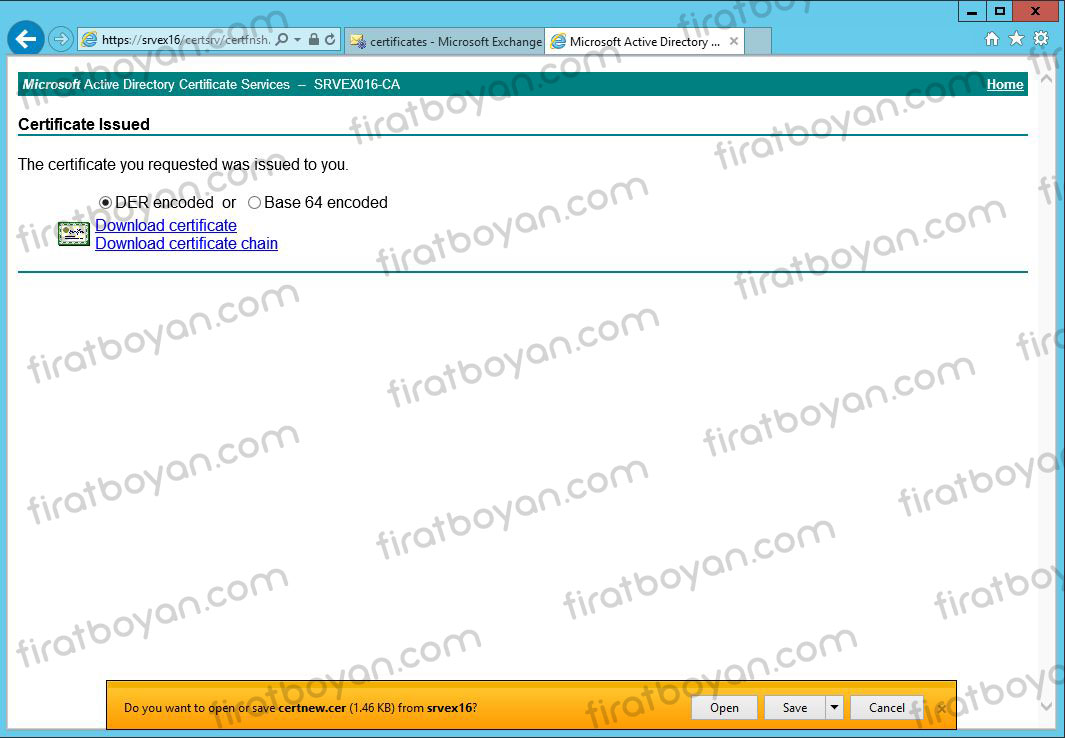Click Save in the download bar
Screen dimensions: 1065x738
click(795, 707)
